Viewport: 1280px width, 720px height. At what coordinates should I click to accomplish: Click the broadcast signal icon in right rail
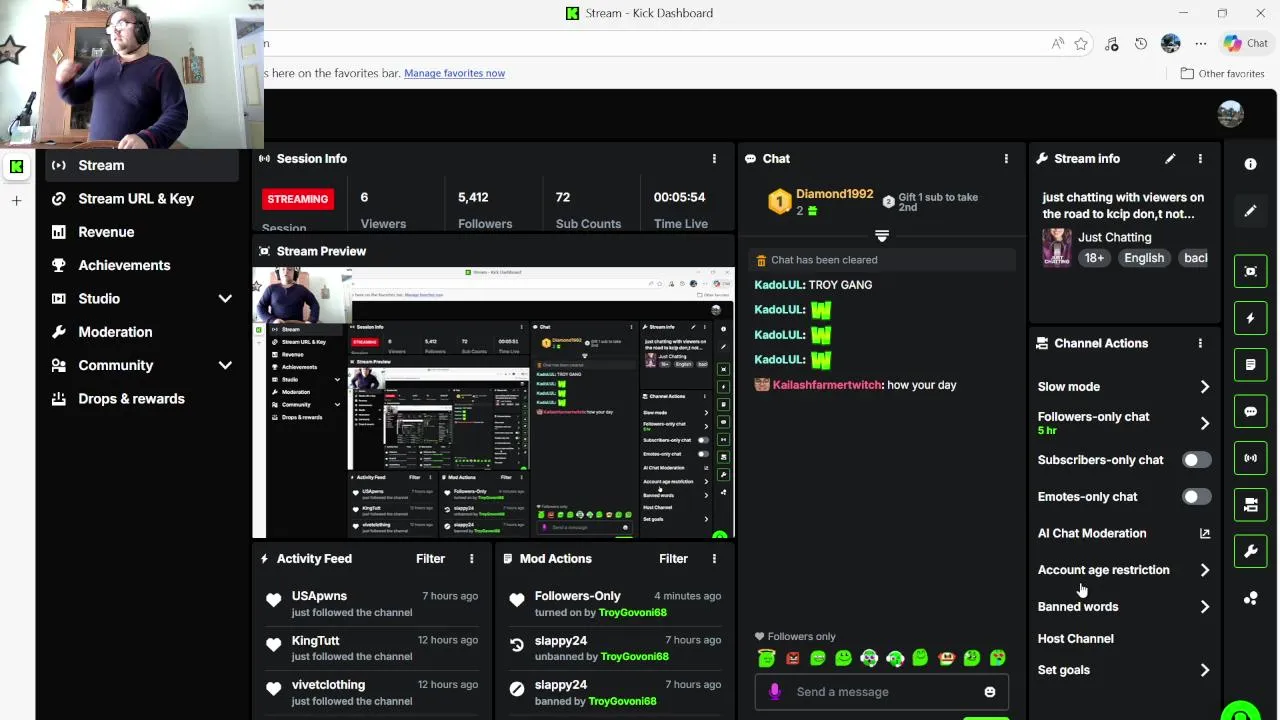(1250, 458)
